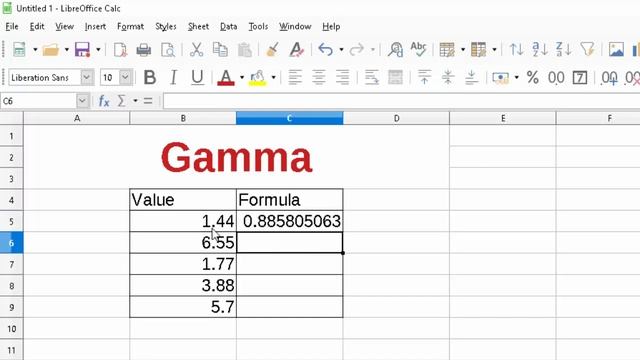Click the formula input line
The image size is (640, 360).
click(x=401, y=101)
